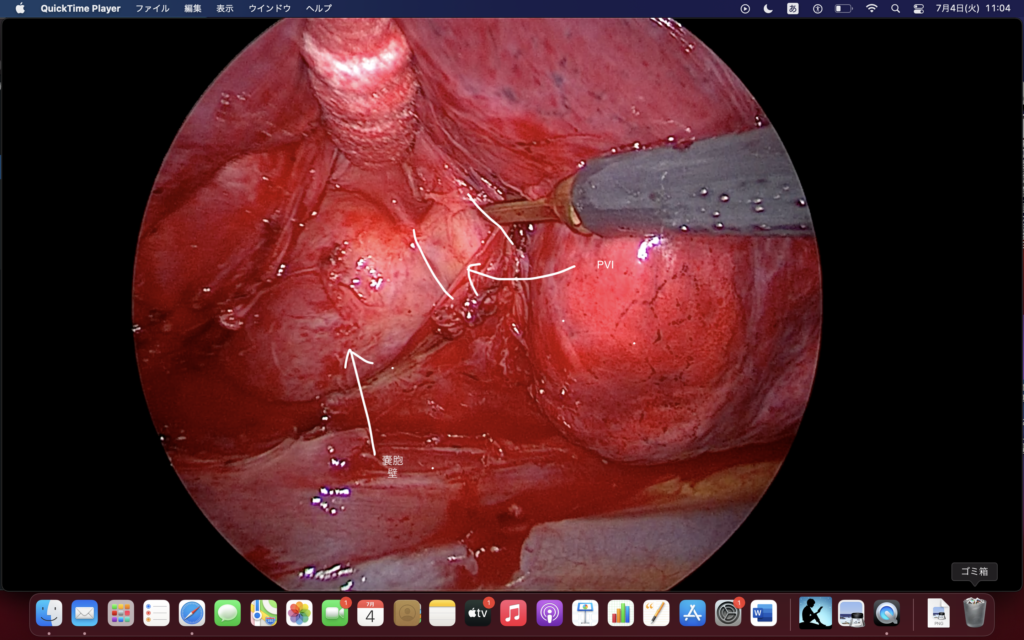This screenshot has width=1024, height=640.
Task: Open Spotlight search icon
Action: (895, 8)
